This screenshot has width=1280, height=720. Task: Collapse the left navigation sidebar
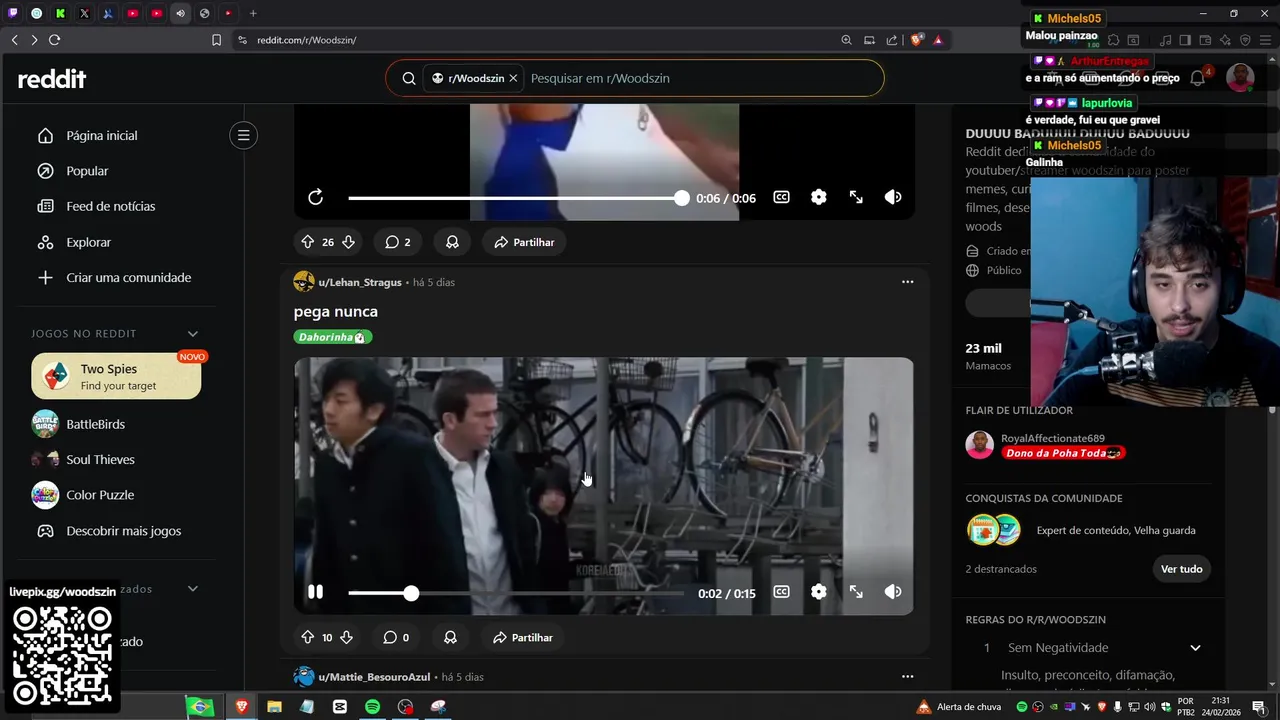tap(243, 135)
